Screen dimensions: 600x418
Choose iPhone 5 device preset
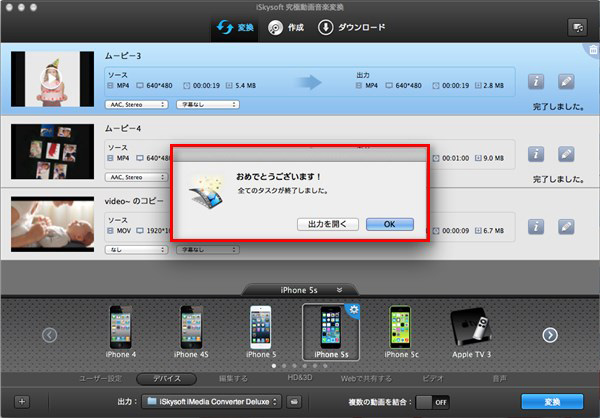click(x=261, y=331)
